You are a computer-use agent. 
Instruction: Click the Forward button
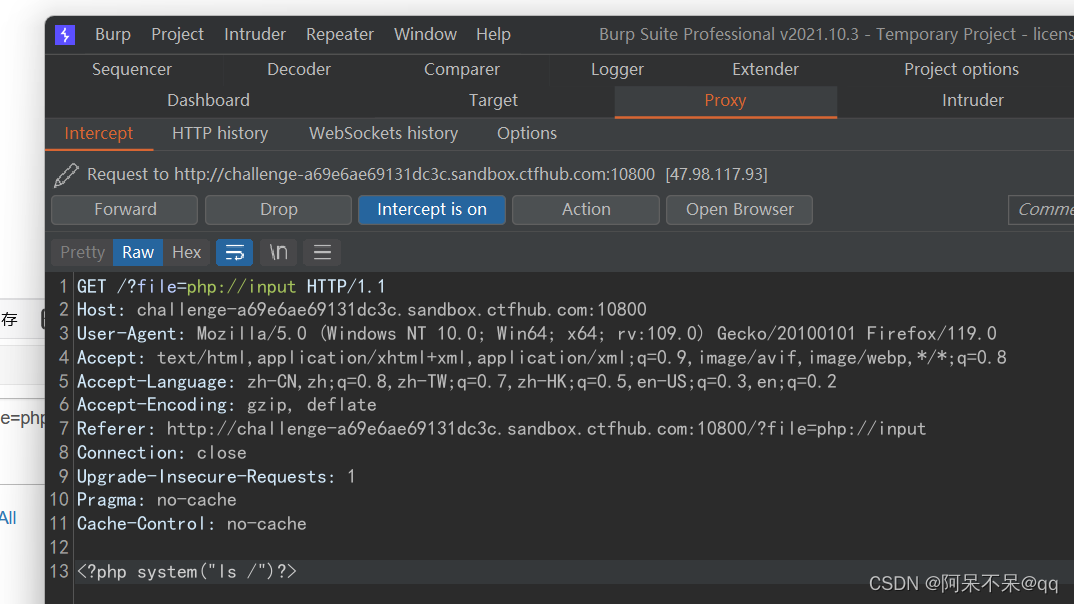125,210
